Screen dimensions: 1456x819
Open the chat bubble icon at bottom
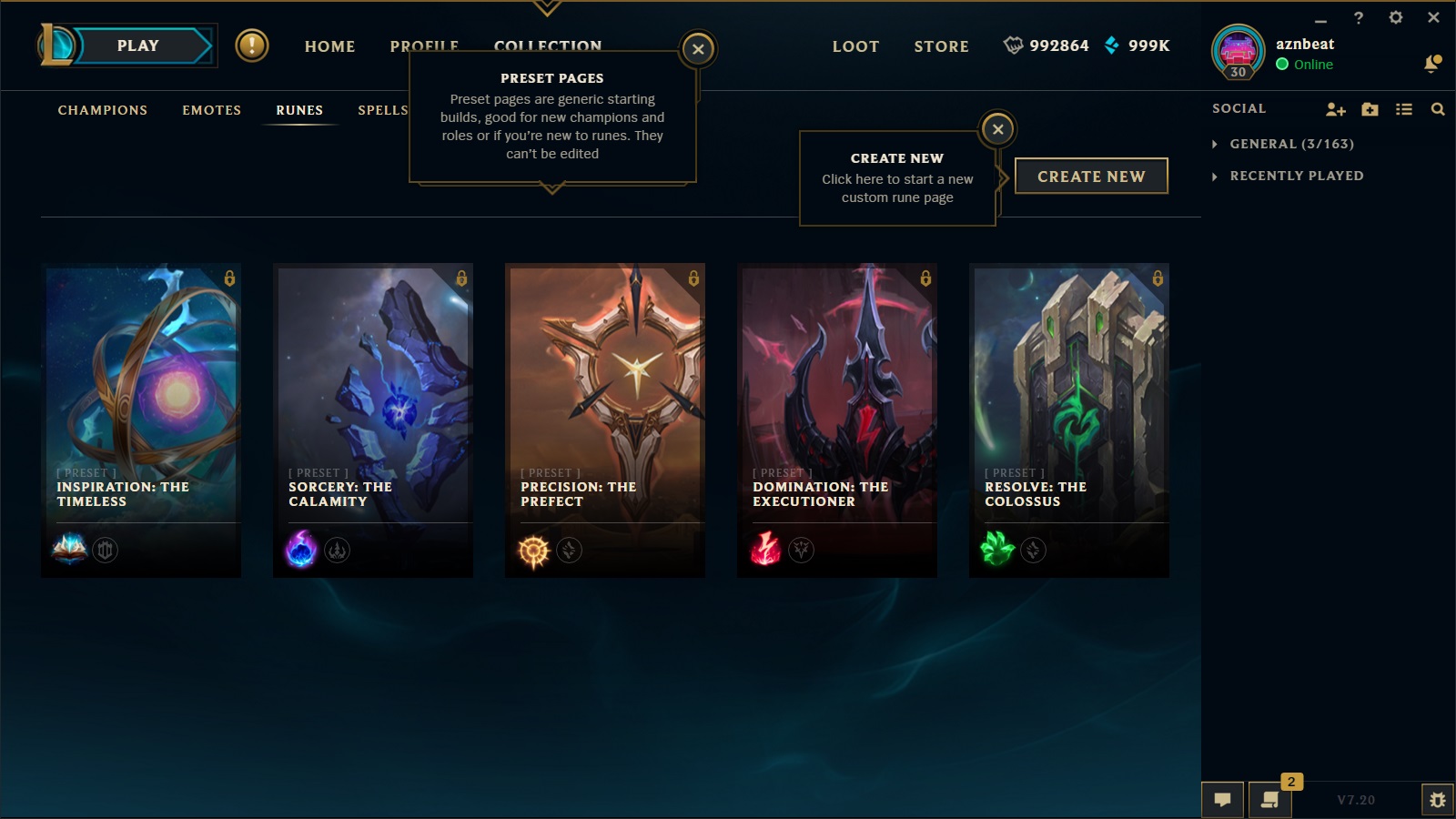coord(1223,800)
